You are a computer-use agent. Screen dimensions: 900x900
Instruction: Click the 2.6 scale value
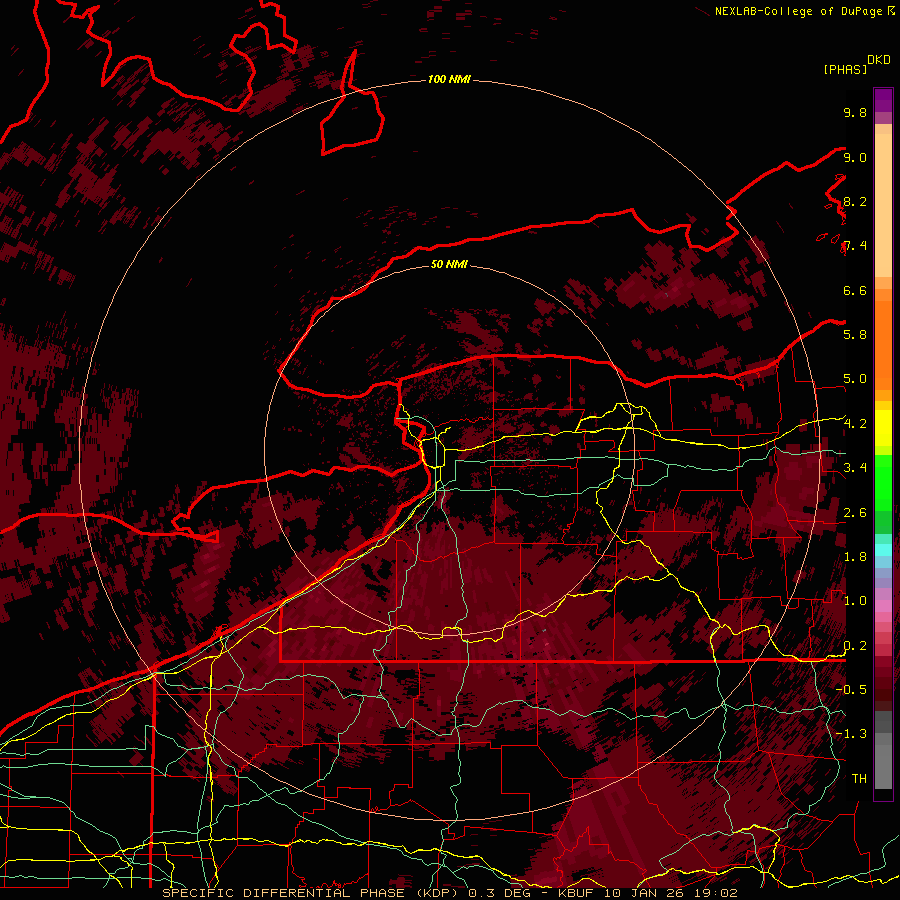pos(855,513)
